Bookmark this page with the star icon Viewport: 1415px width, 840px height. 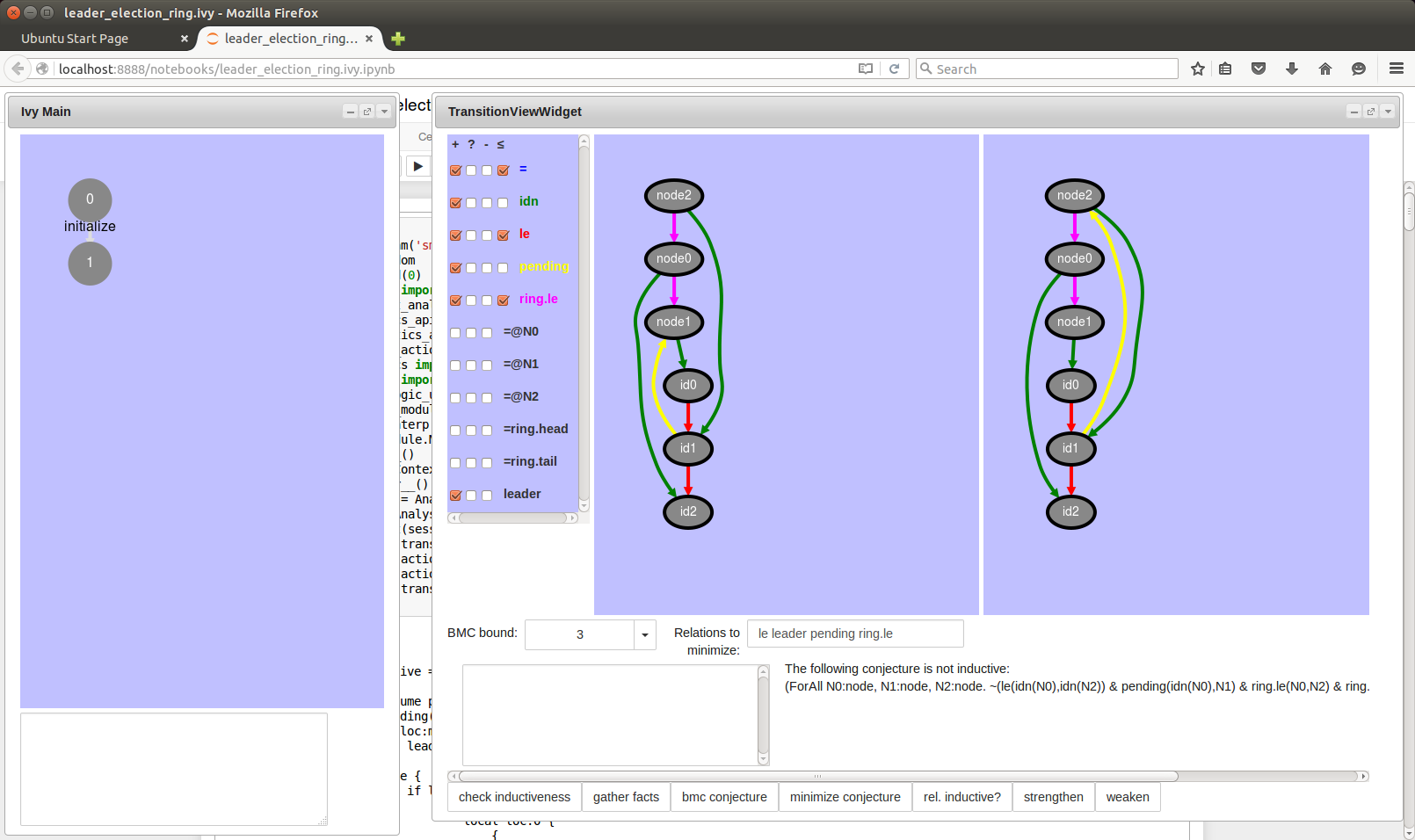[1197, 69]
